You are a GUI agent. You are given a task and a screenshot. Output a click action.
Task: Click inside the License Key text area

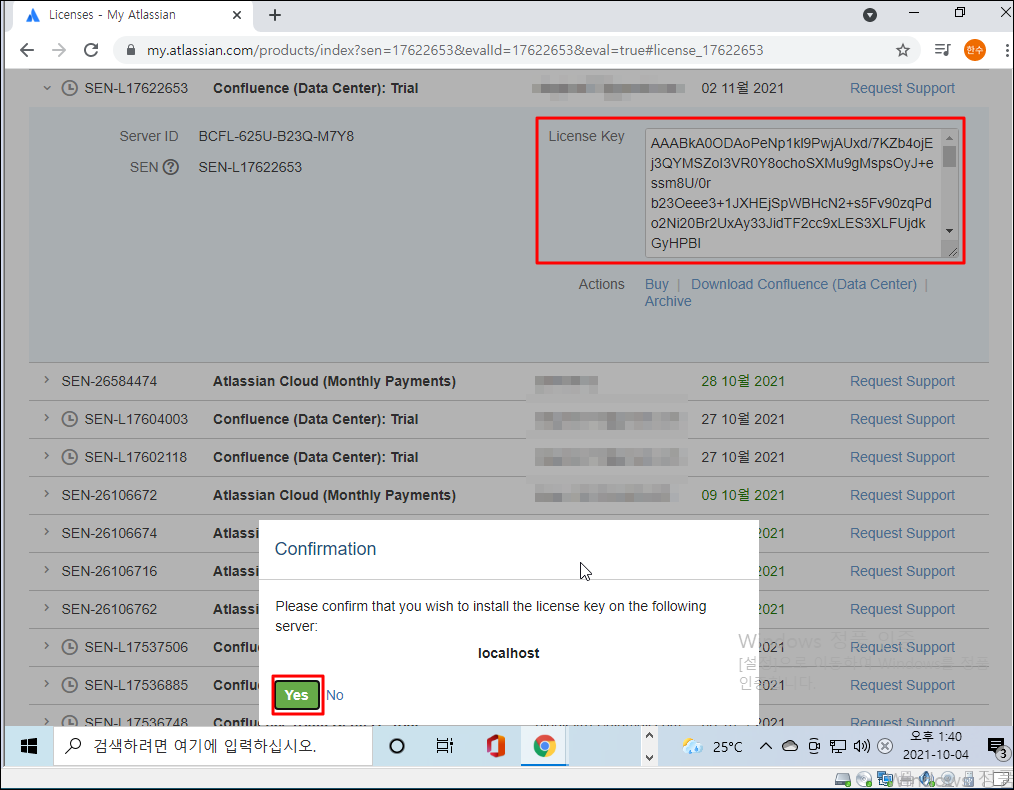(x=793, y=193)
